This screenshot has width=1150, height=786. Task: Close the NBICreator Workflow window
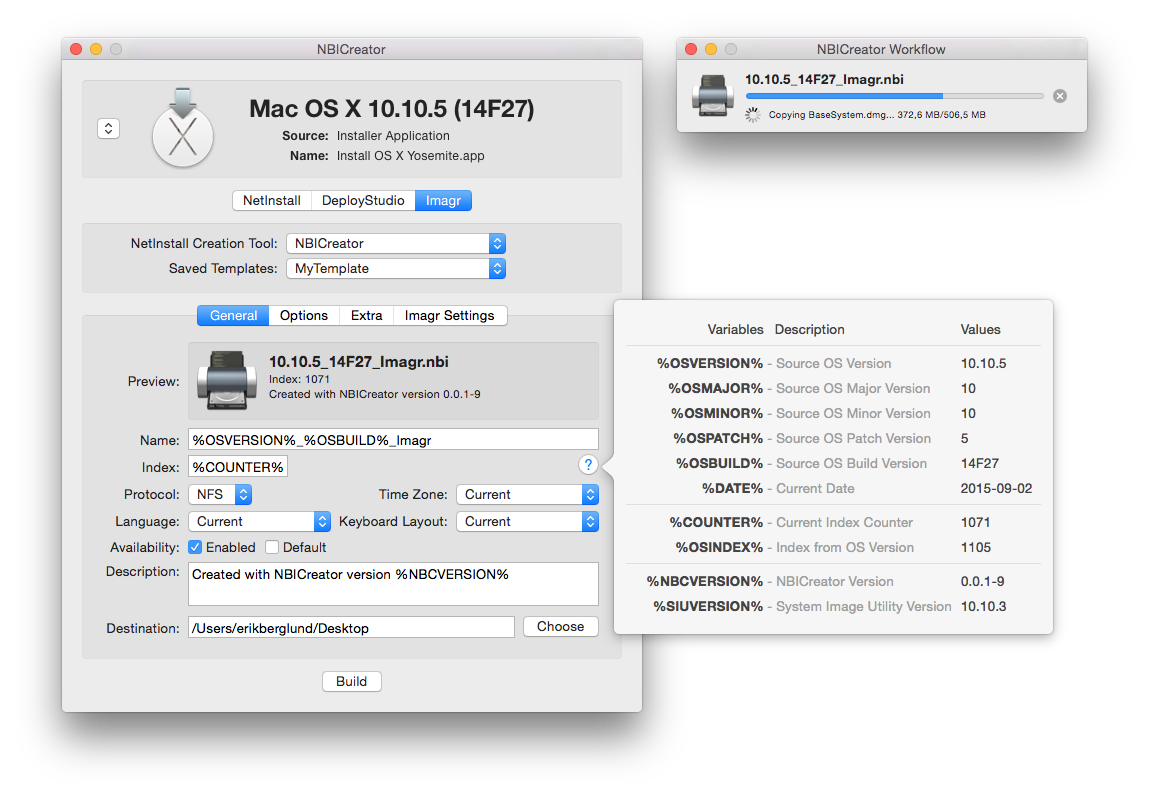pyautogui.click(x=691, y=49)
